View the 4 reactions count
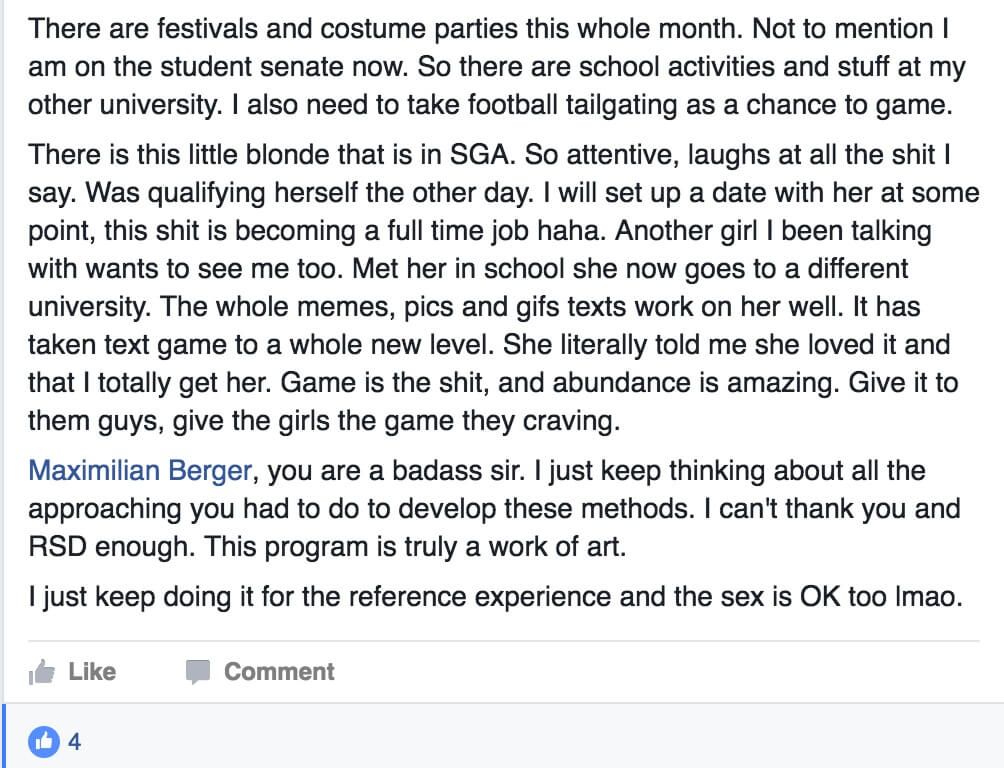The image size is (1004, 768). (x=74, y=742)
